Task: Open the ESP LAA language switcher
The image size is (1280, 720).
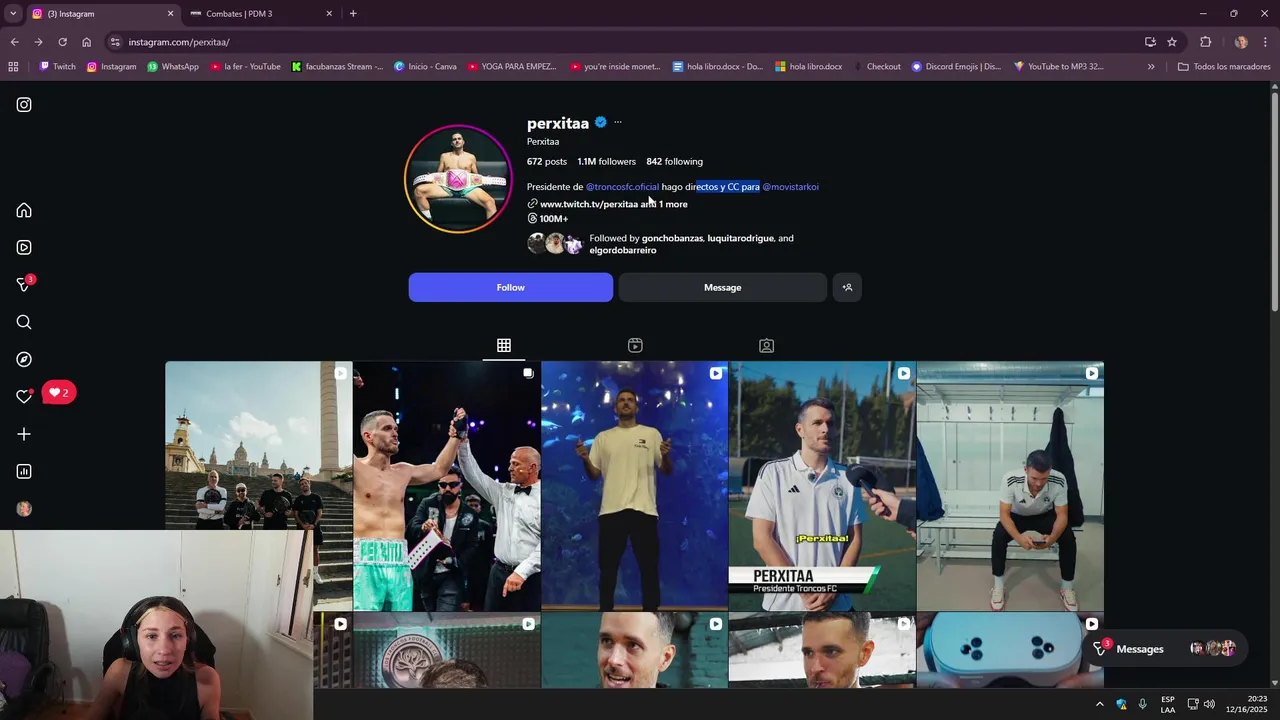Action: click(x=1168, y=704)
